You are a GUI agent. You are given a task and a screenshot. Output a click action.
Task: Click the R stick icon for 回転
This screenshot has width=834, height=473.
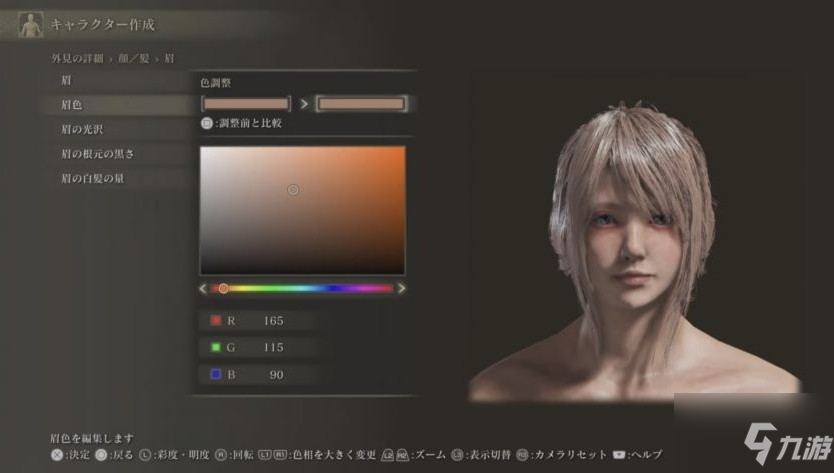point(221,455)
